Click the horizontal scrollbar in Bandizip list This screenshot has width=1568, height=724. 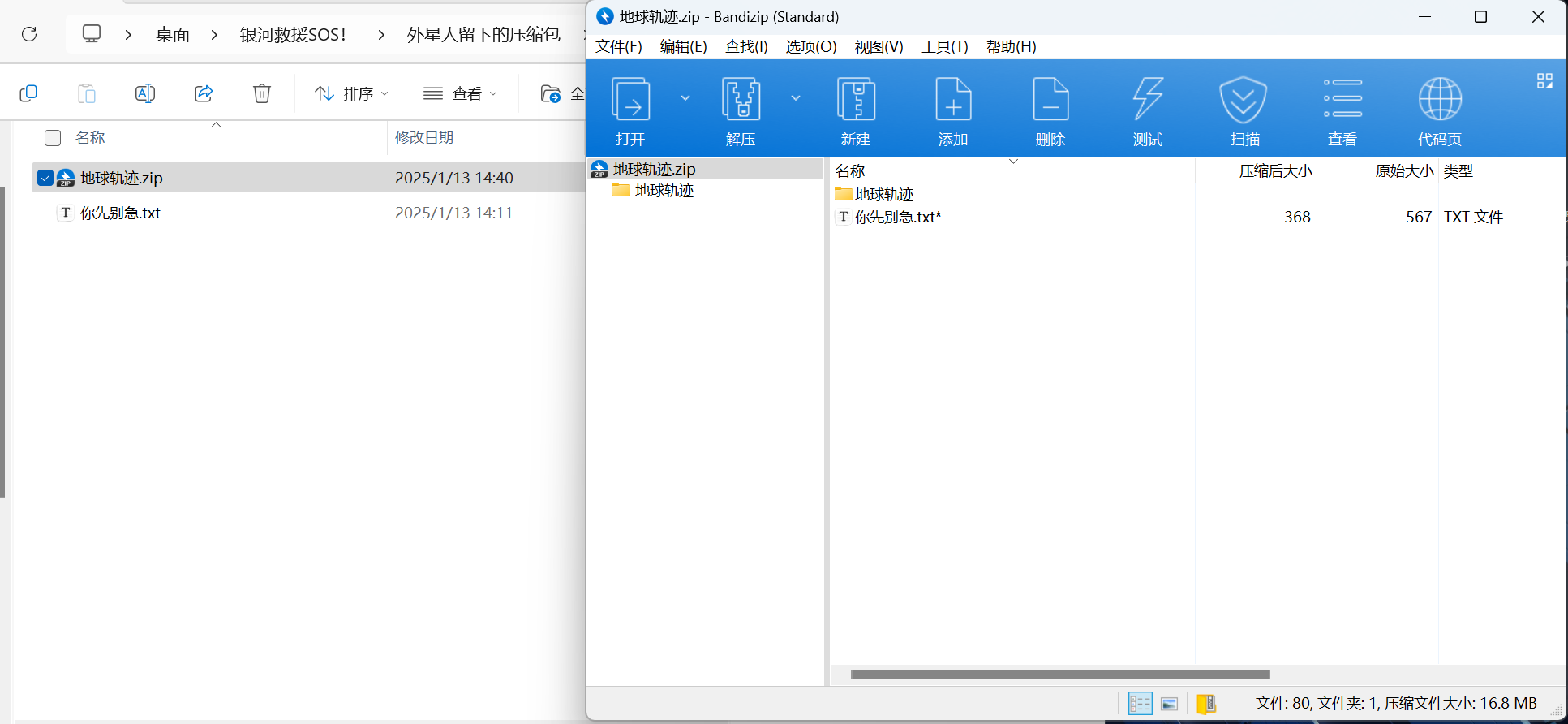1060,674
